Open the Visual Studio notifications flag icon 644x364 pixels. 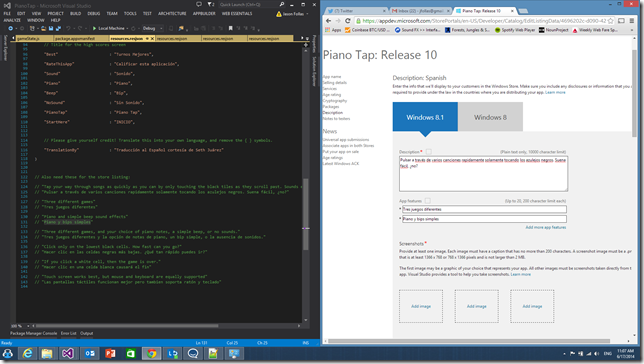coord(211,5)
